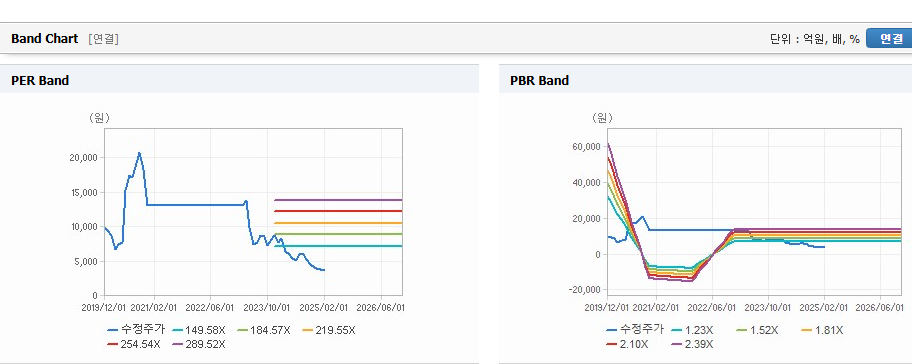This screenshot has height=364, width=912.
Task: Click the 단위 : 억원, 배, % text
Action: click(815, 39)
